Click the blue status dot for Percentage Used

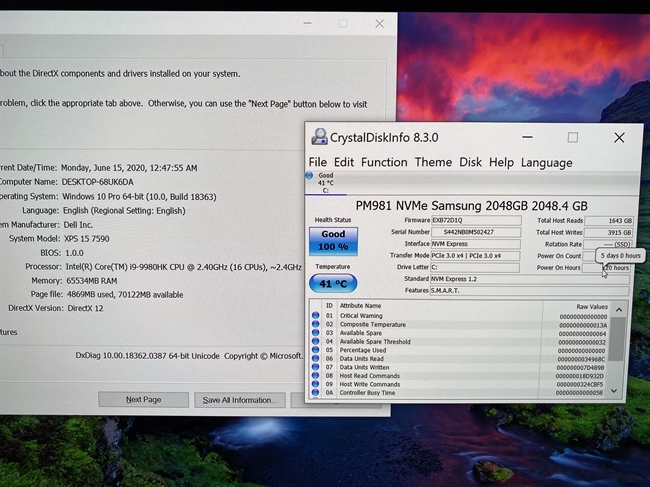click(316, 350)
